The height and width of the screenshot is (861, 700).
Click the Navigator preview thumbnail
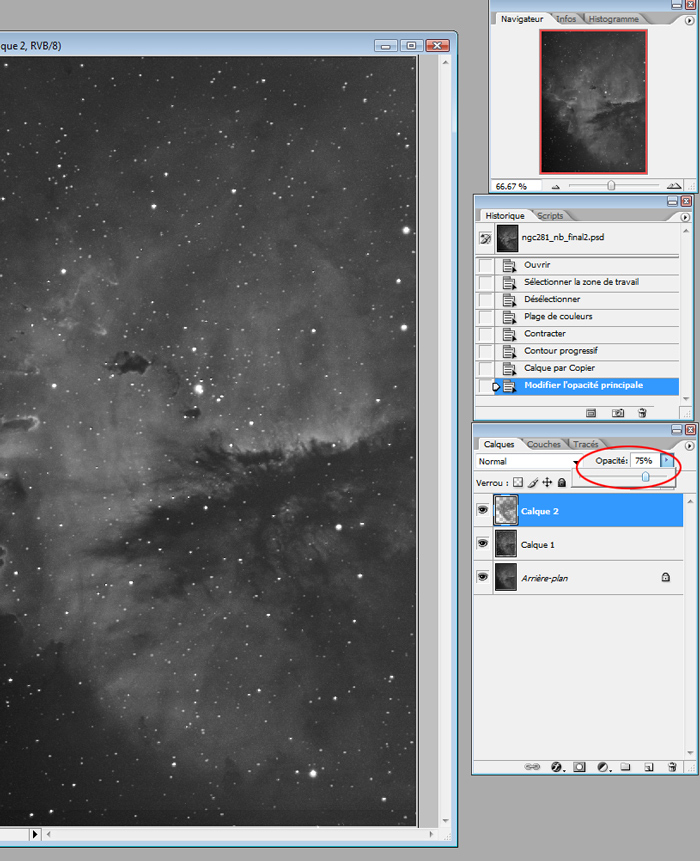pos(593,102)
